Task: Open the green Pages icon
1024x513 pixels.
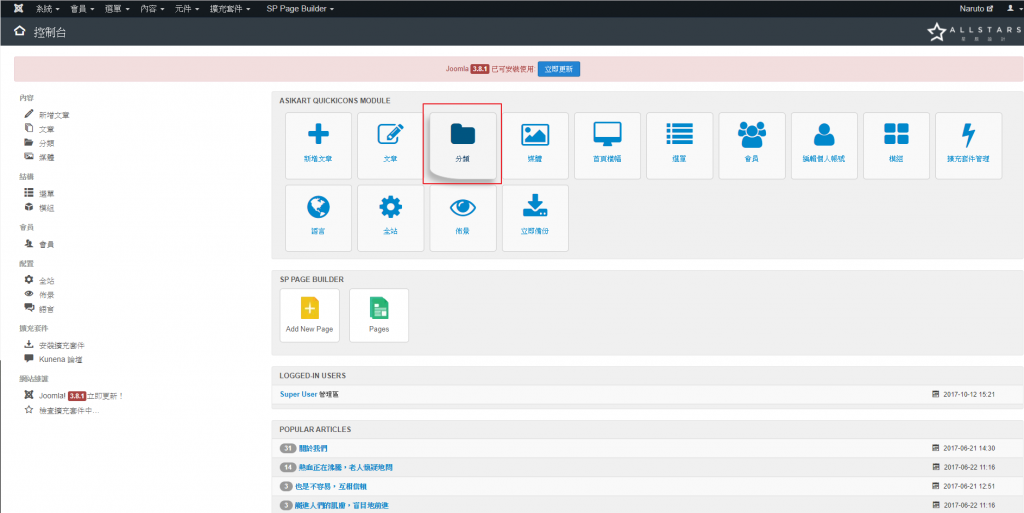Action: (379, 315)
